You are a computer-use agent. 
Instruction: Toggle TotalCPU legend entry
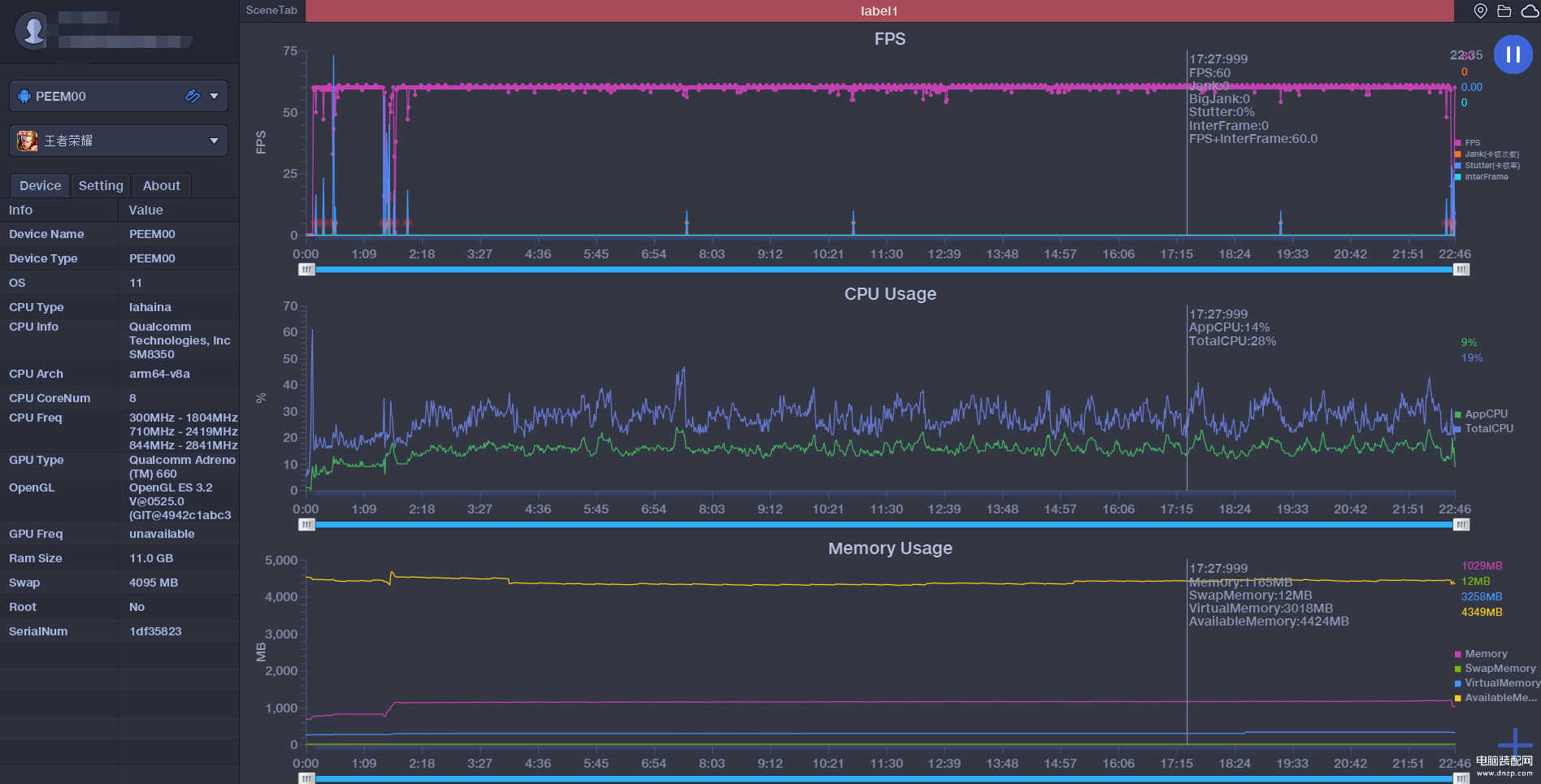(x=1488, y=428)
